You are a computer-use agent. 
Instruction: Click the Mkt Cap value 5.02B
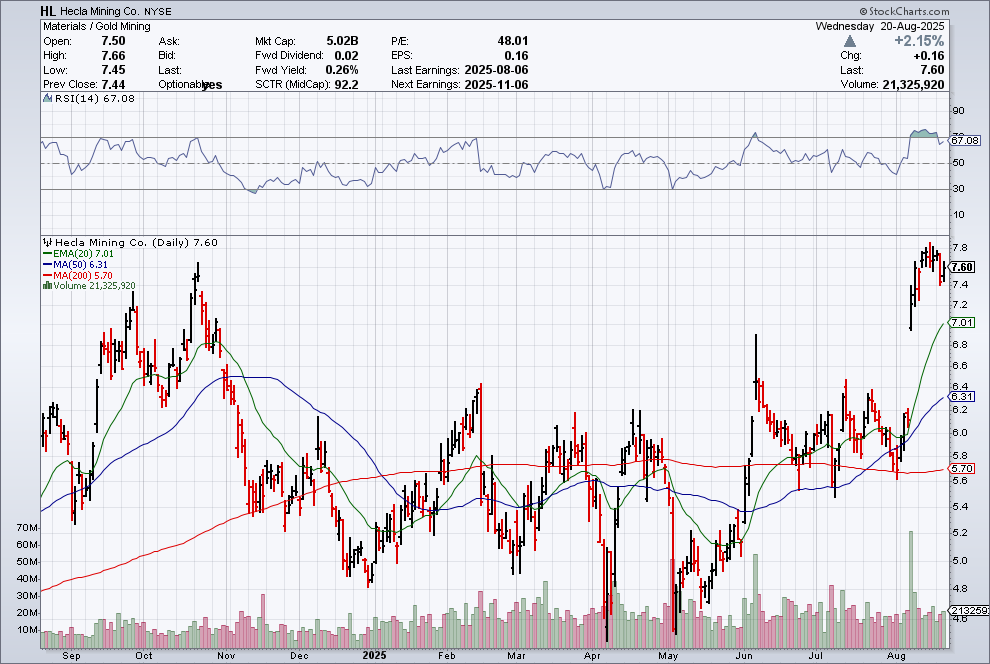click(x=342, y=41)
